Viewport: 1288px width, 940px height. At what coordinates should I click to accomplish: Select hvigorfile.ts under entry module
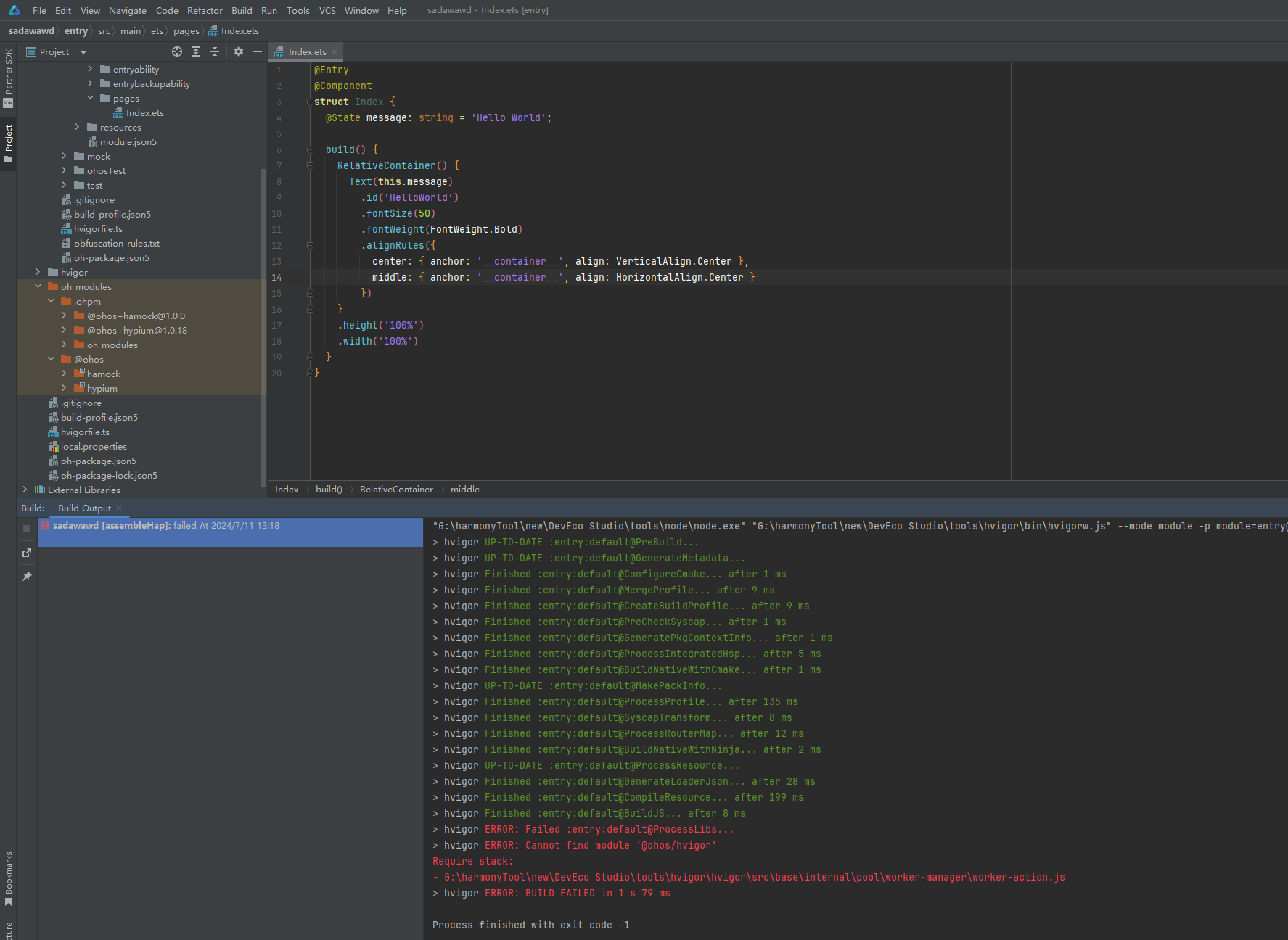click(x=98, y=228)
